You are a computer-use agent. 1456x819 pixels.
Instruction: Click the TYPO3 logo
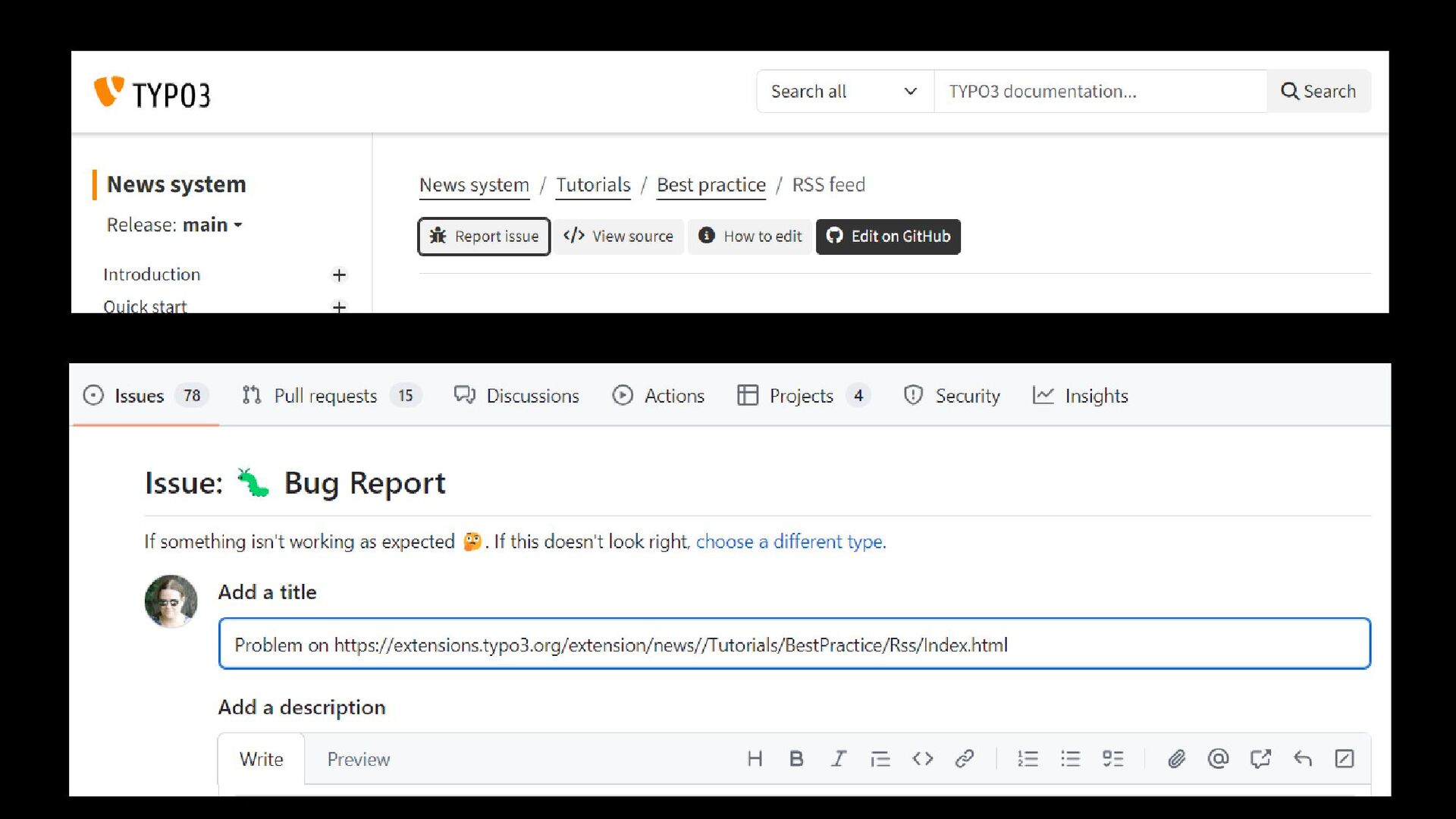[152, 93]
